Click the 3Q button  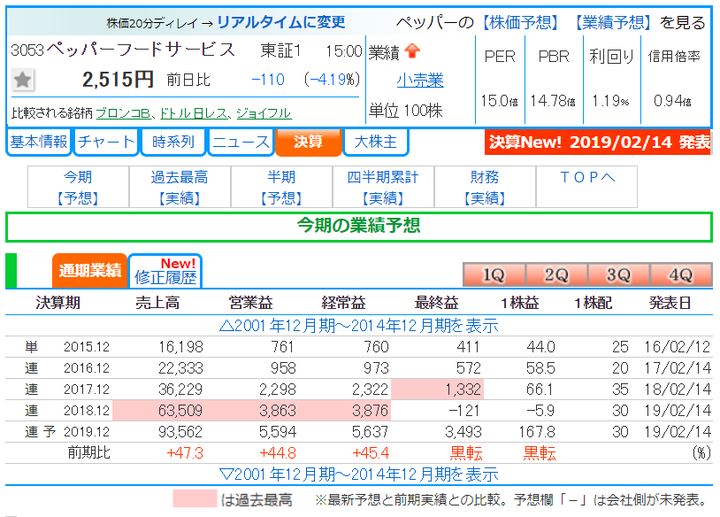tap(618, 275)
